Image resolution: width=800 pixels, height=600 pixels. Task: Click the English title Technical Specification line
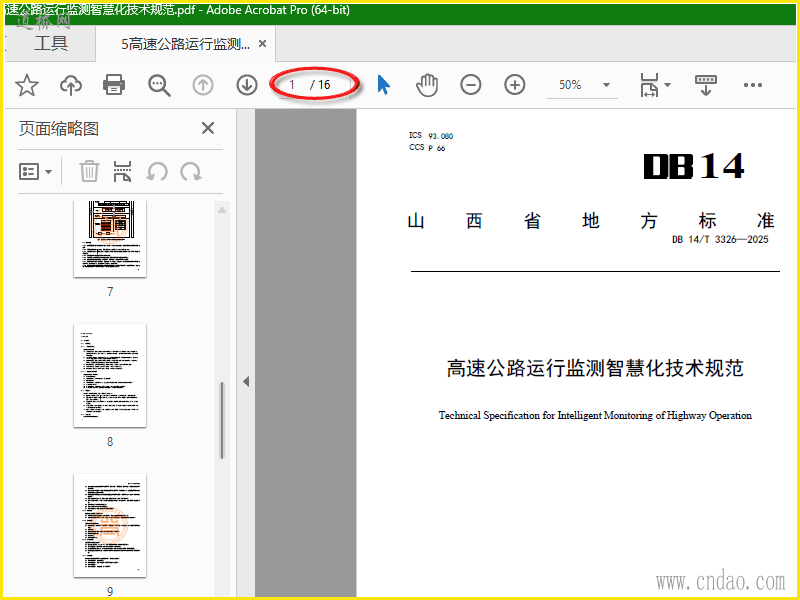pyautogui.click(x=595, y=415)
